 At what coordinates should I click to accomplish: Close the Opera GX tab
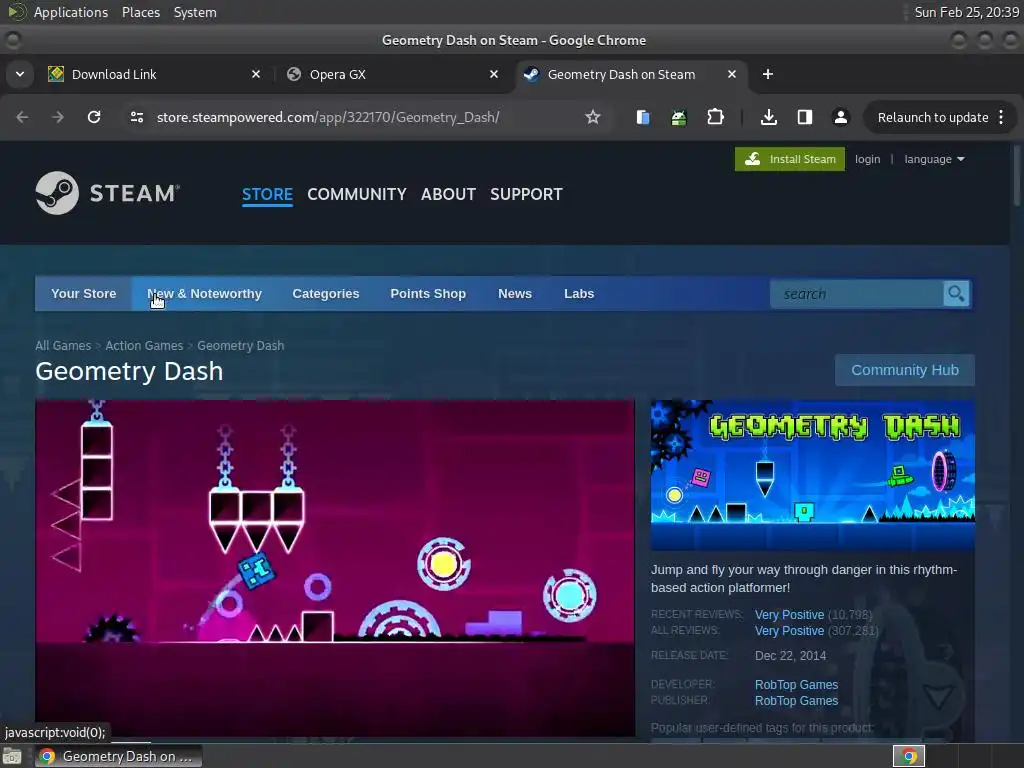click(x=494, y=74)
